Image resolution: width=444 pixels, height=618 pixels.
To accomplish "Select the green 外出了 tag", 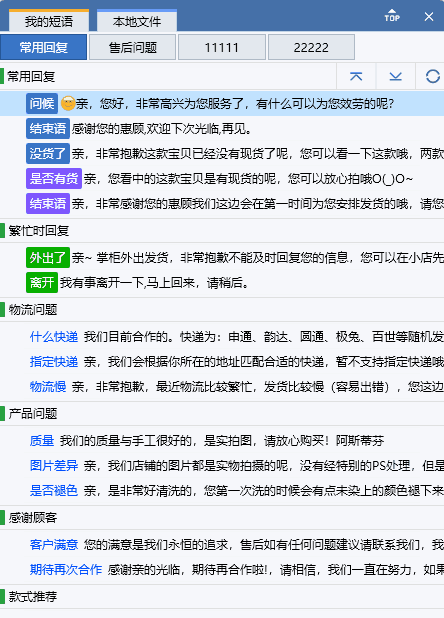I will pos(48,258).
